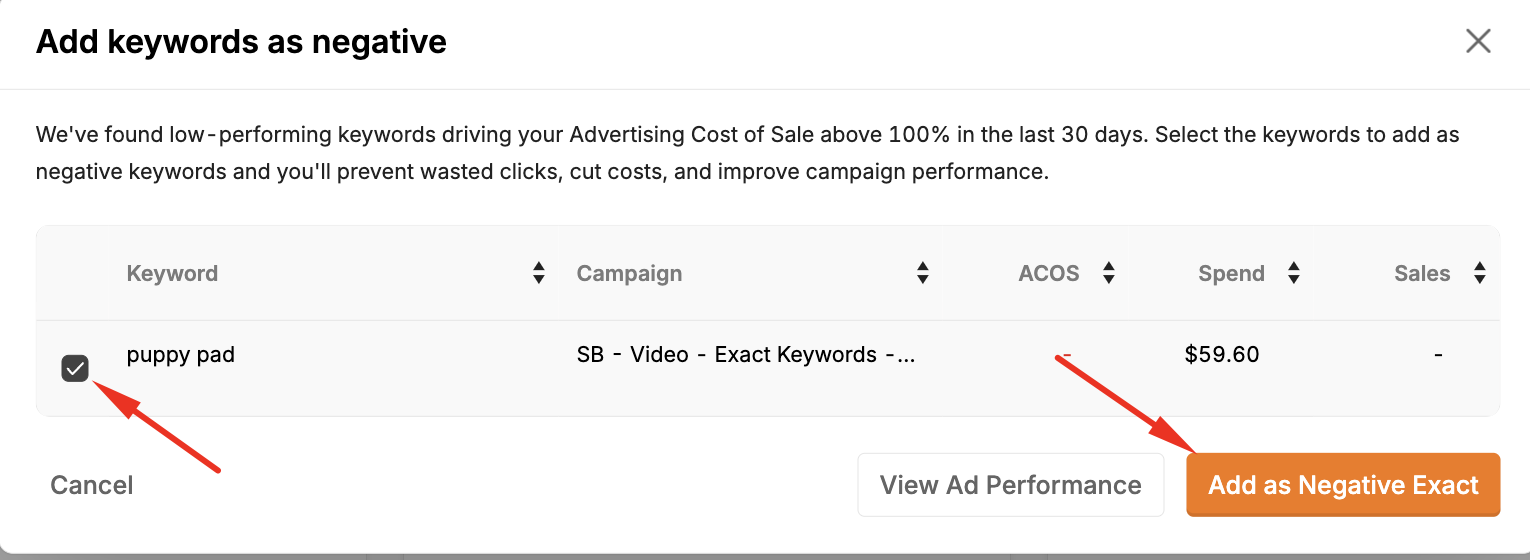Screen dimensions: 1530x560
Task: Open View Ad Performance
Action: 1011,485
